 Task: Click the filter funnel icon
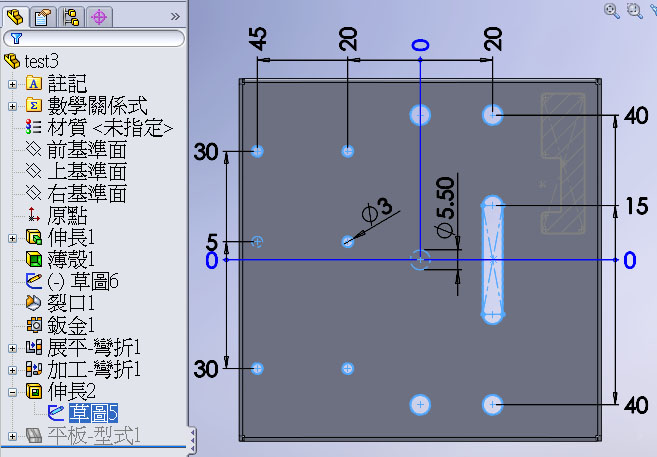pyautogui.click(x=16, y=39)
